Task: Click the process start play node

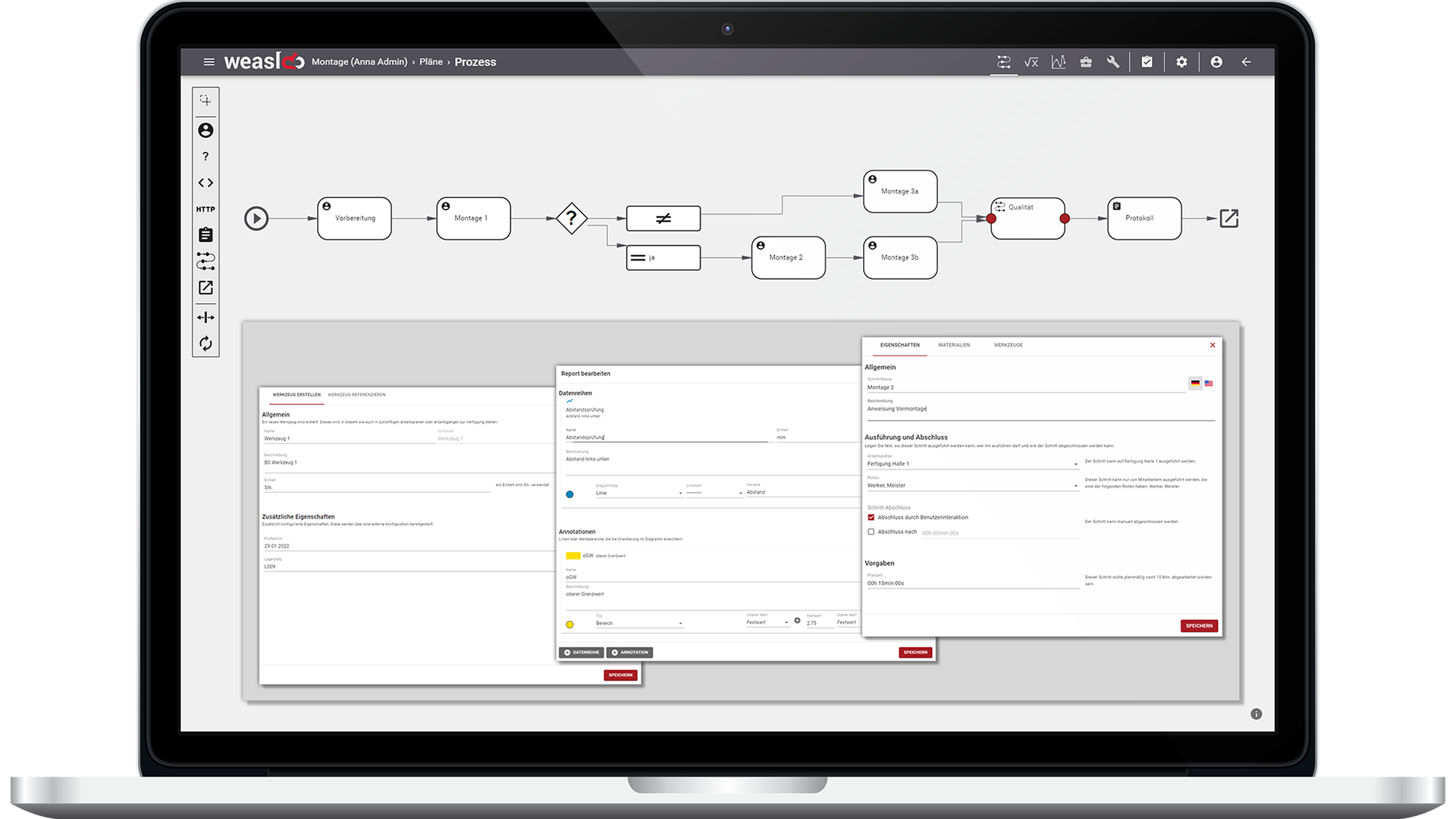Action: 256,218
